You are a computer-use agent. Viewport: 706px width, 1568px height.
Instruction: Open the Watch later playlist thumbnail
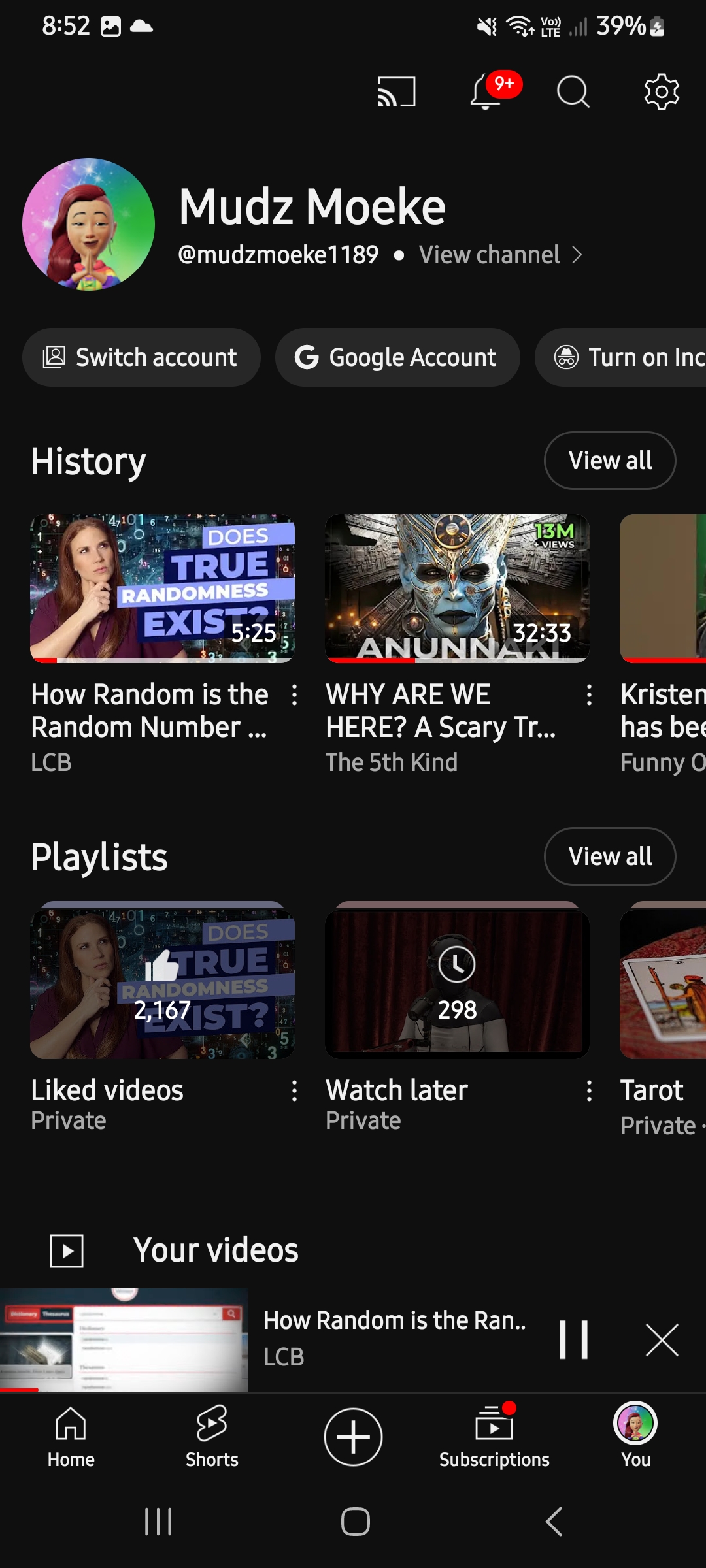(x=457, y=984)
